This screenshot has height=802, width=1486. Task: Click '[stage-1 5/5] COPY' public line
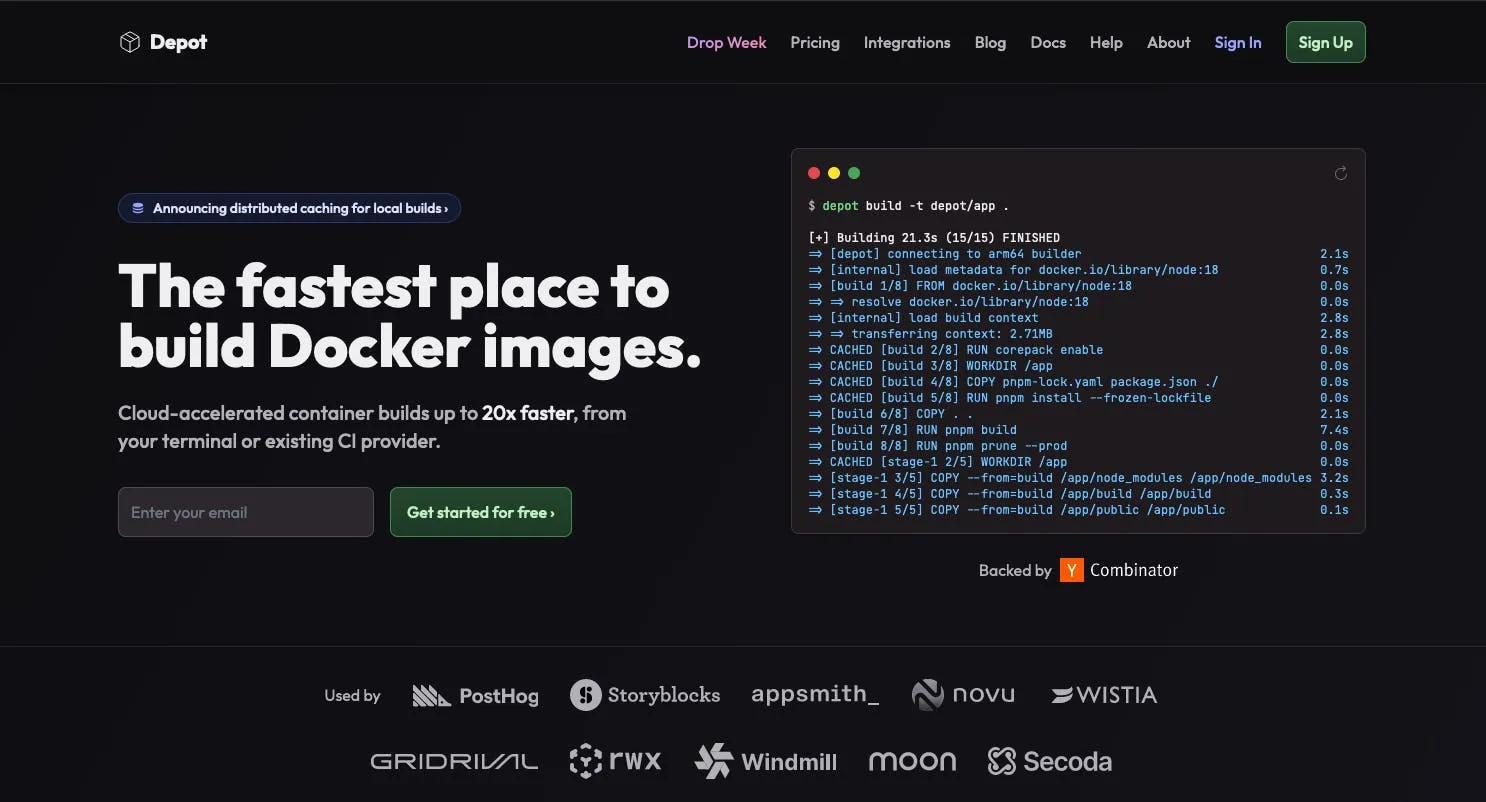1016,510
